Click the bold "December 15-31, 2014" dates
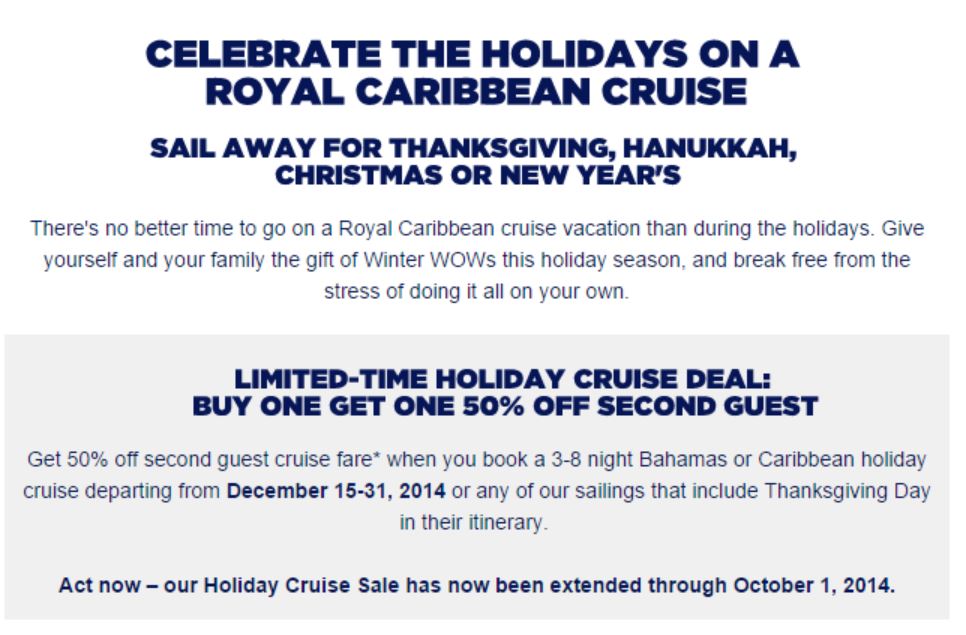The image size is (966, 635). point(336,491)
